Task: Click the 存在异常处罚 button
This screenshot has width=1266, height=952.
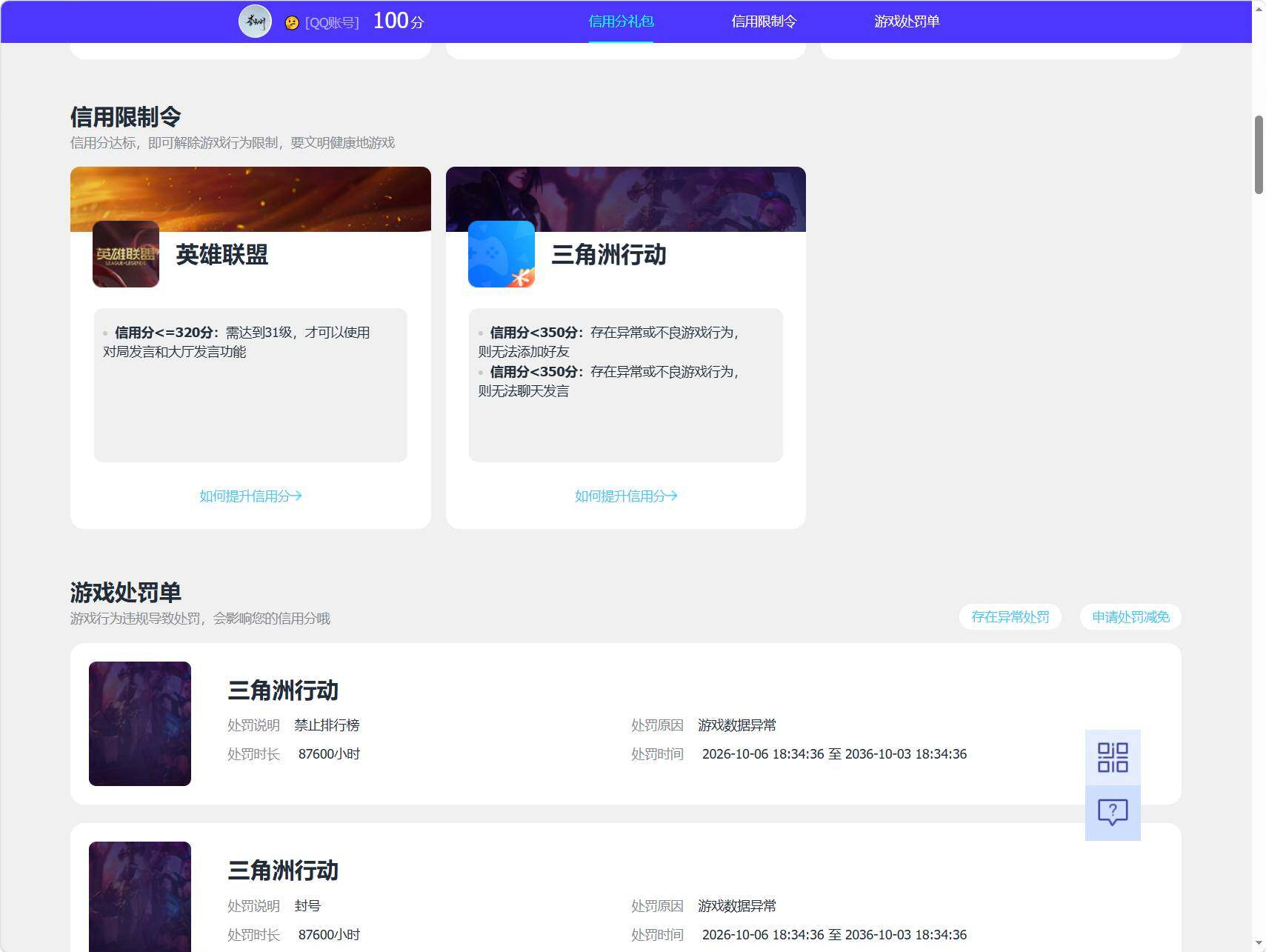Action: 1010,617
